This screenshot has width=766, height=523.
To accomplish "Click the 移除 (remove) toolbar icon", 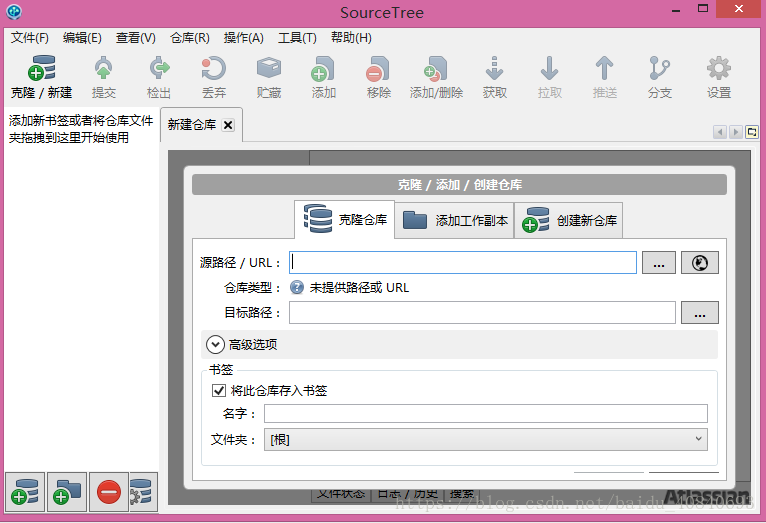I will (x=379, y=68).
